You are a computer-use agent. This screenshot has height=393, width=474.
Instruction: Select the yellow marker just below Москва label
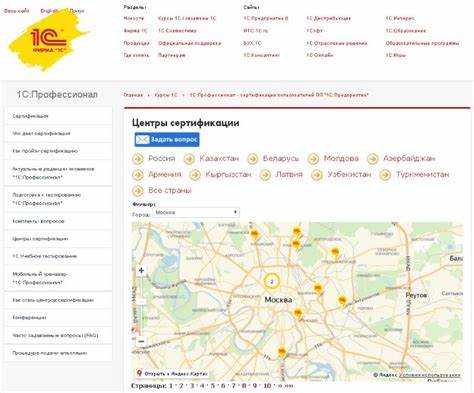pos(298,314)
